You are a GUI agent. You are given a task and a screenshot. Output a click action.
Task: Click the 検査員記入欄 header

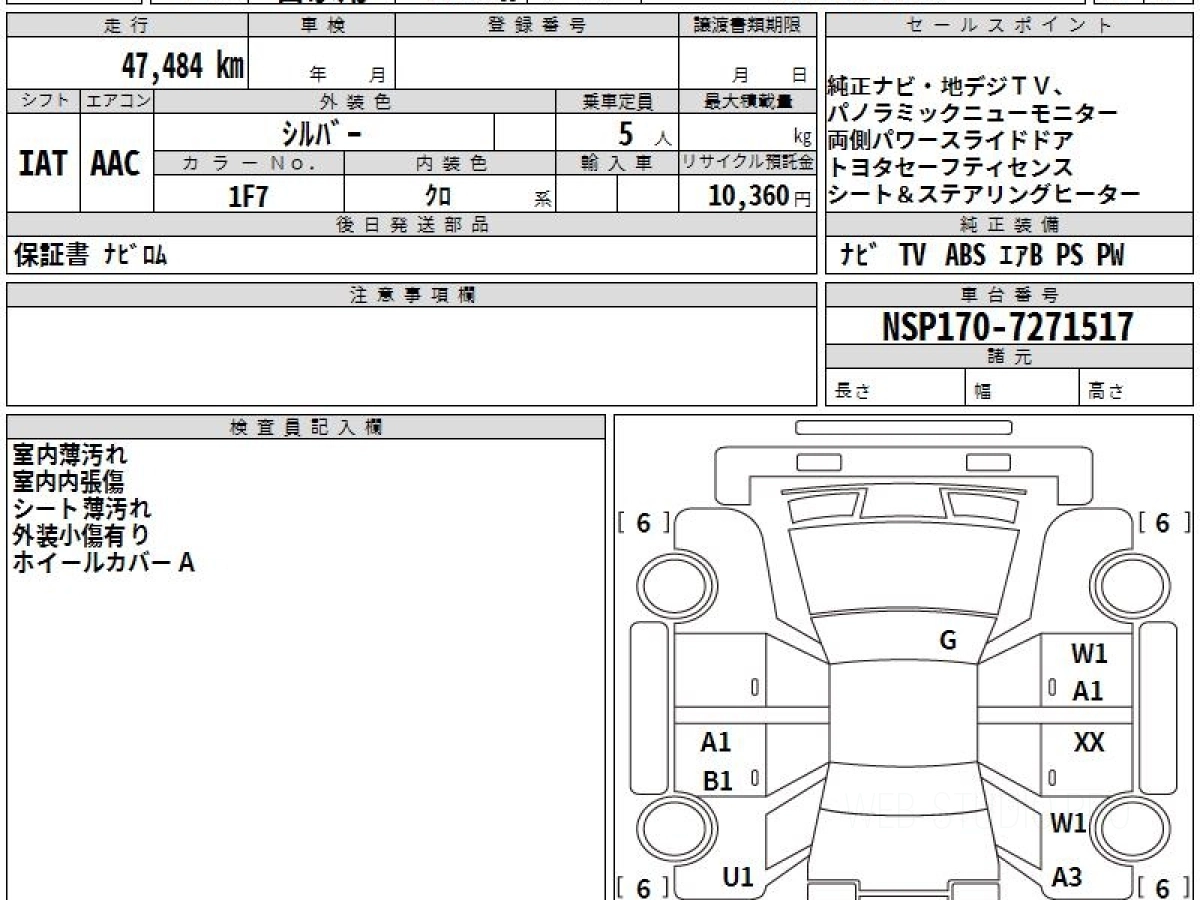tap(306, 427)
